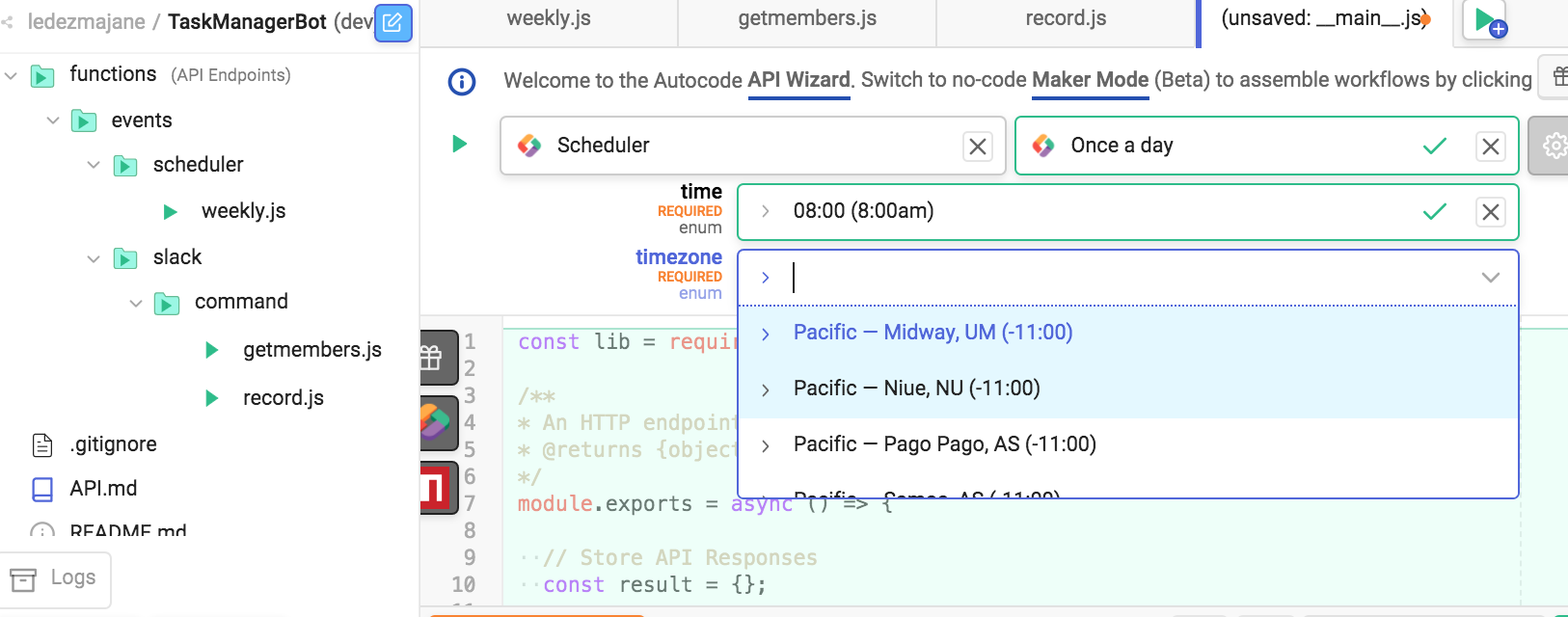Collapse the command folder
1568x617 pixels.
point(136,303)
